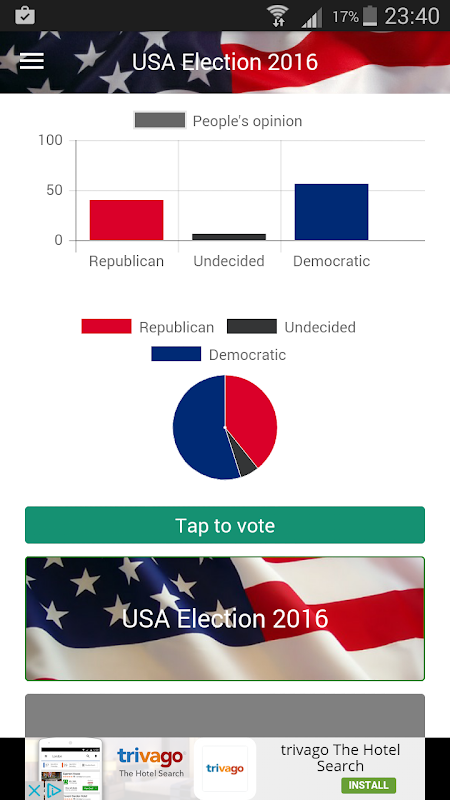Tap the red Republican pie slice
Screen dimensions: 450x800
click(251, 416)
